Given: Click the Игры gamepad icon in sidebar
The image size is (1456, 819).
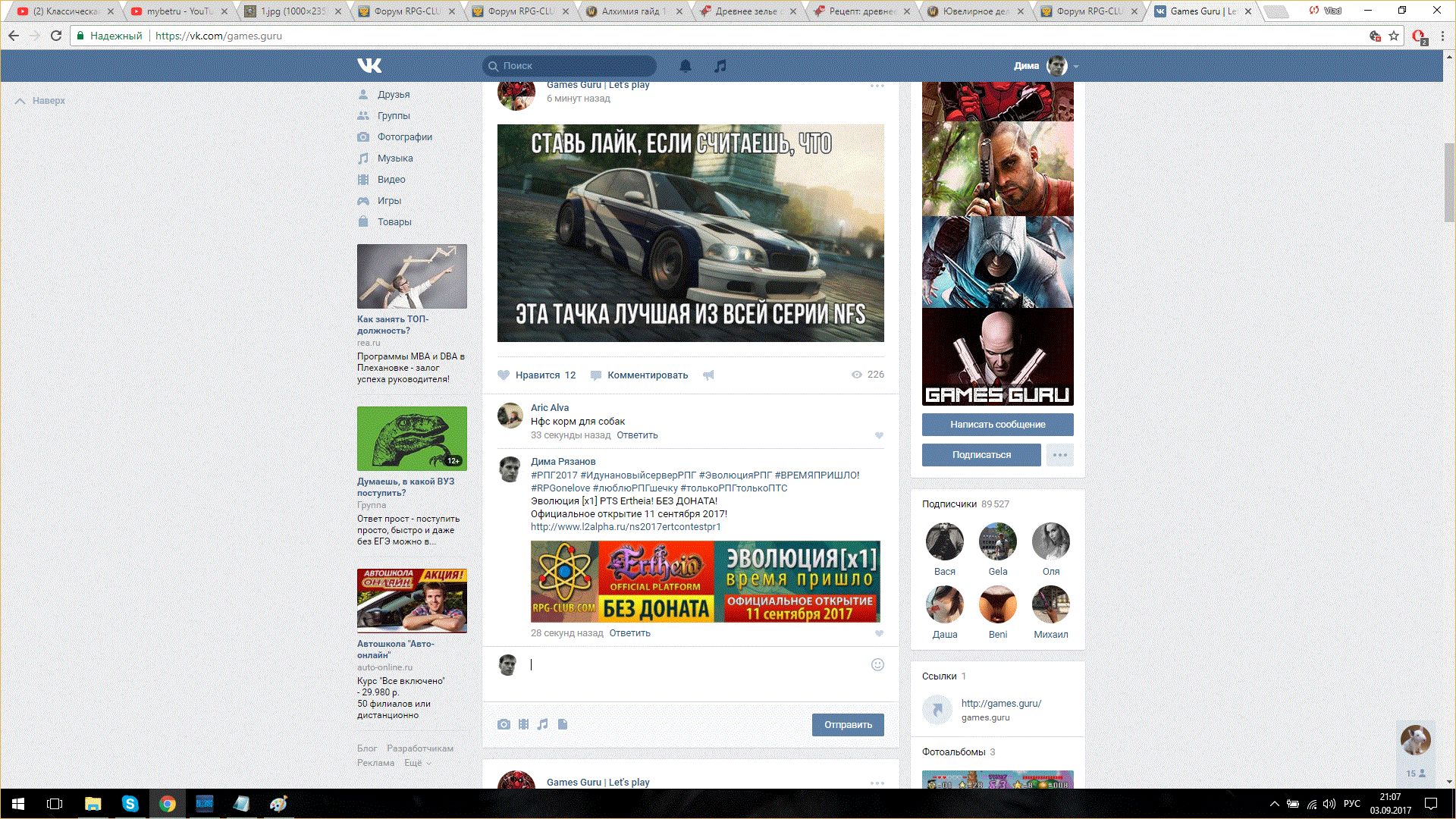Looking at the screenshot, I should [363, 201].
